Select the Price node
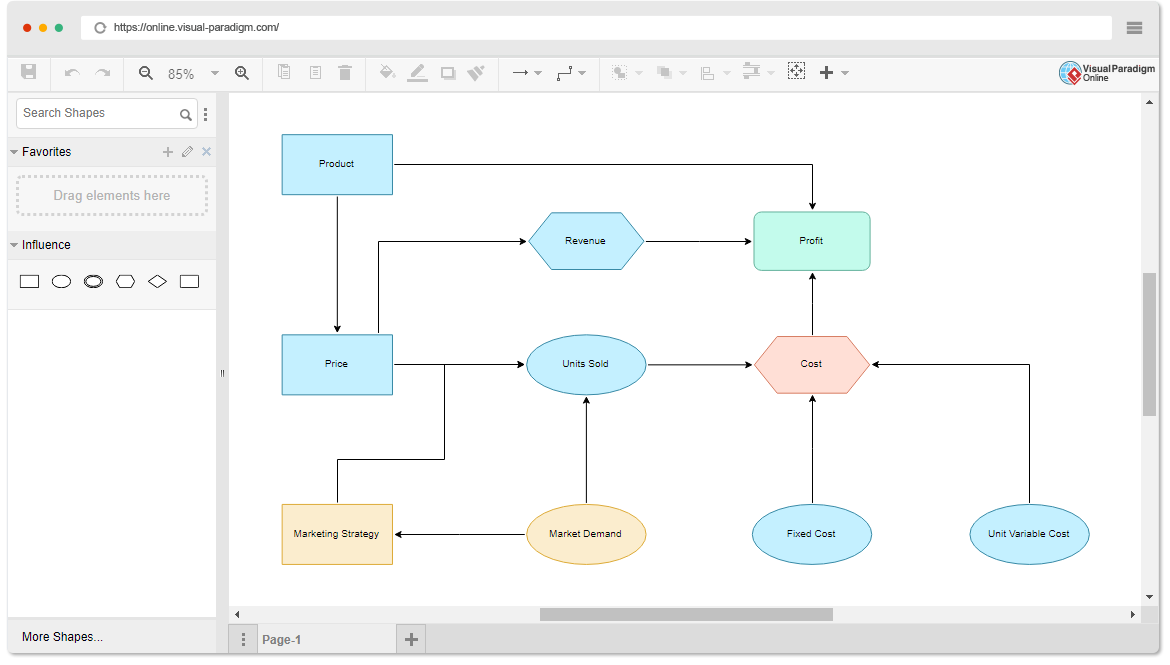Image resolution: width=1170 pixels, height=665 pixels. (x=337, y=364)
